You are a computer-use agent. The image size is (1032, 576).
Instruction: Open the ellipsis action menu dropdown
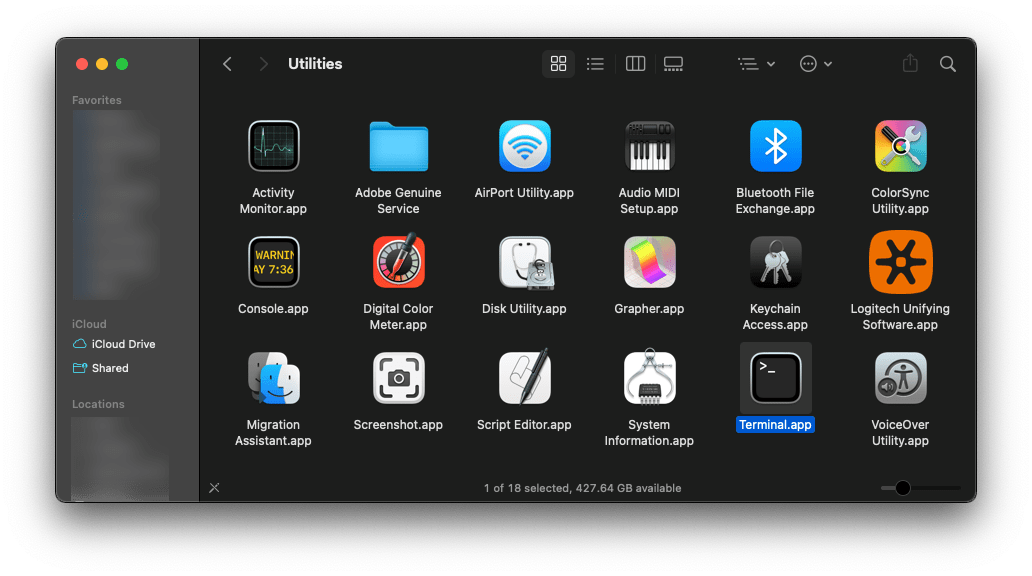(x=816, y=64)
